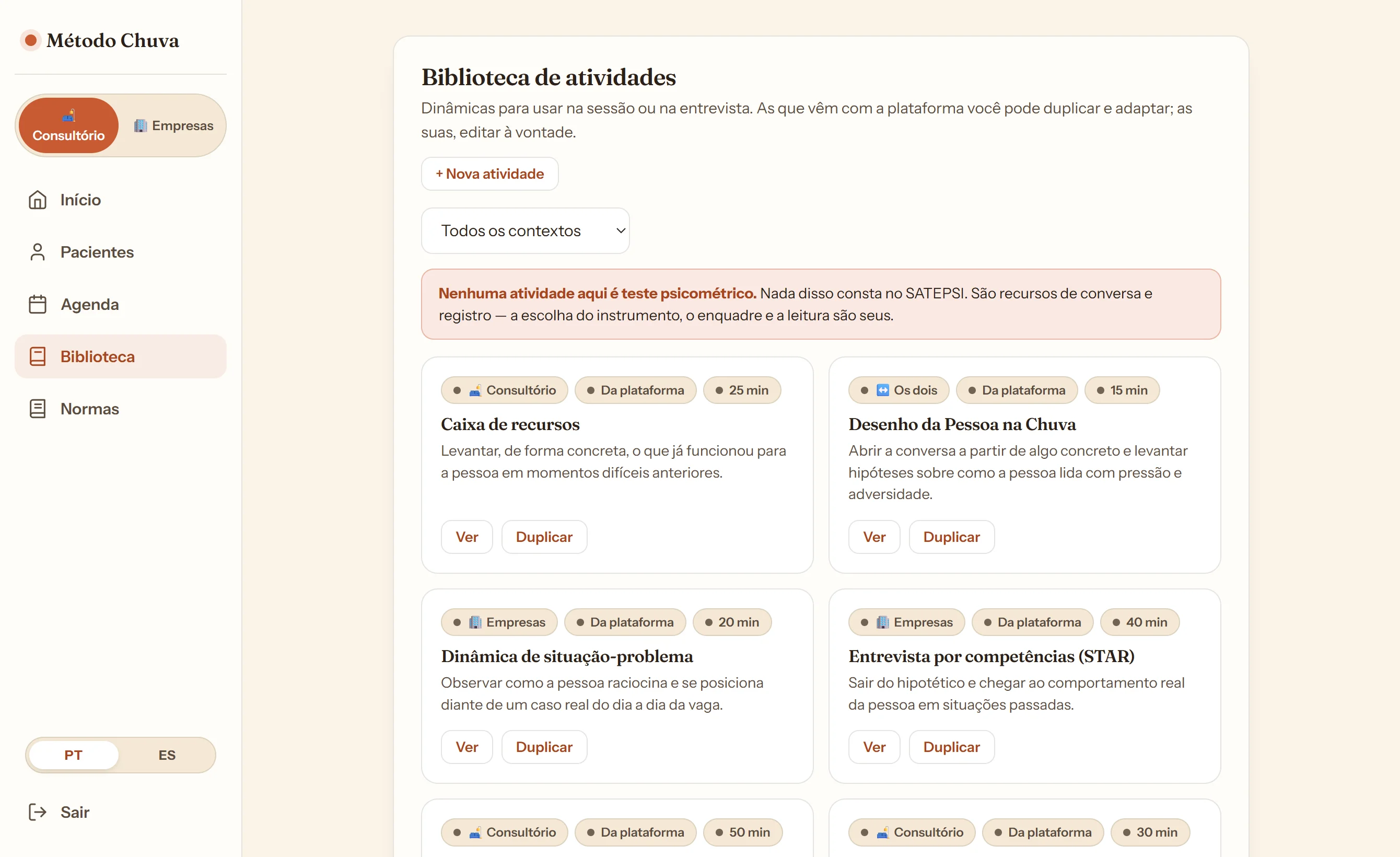Click the 40 min tag
1400x857 pixels.
(1140, 622)
